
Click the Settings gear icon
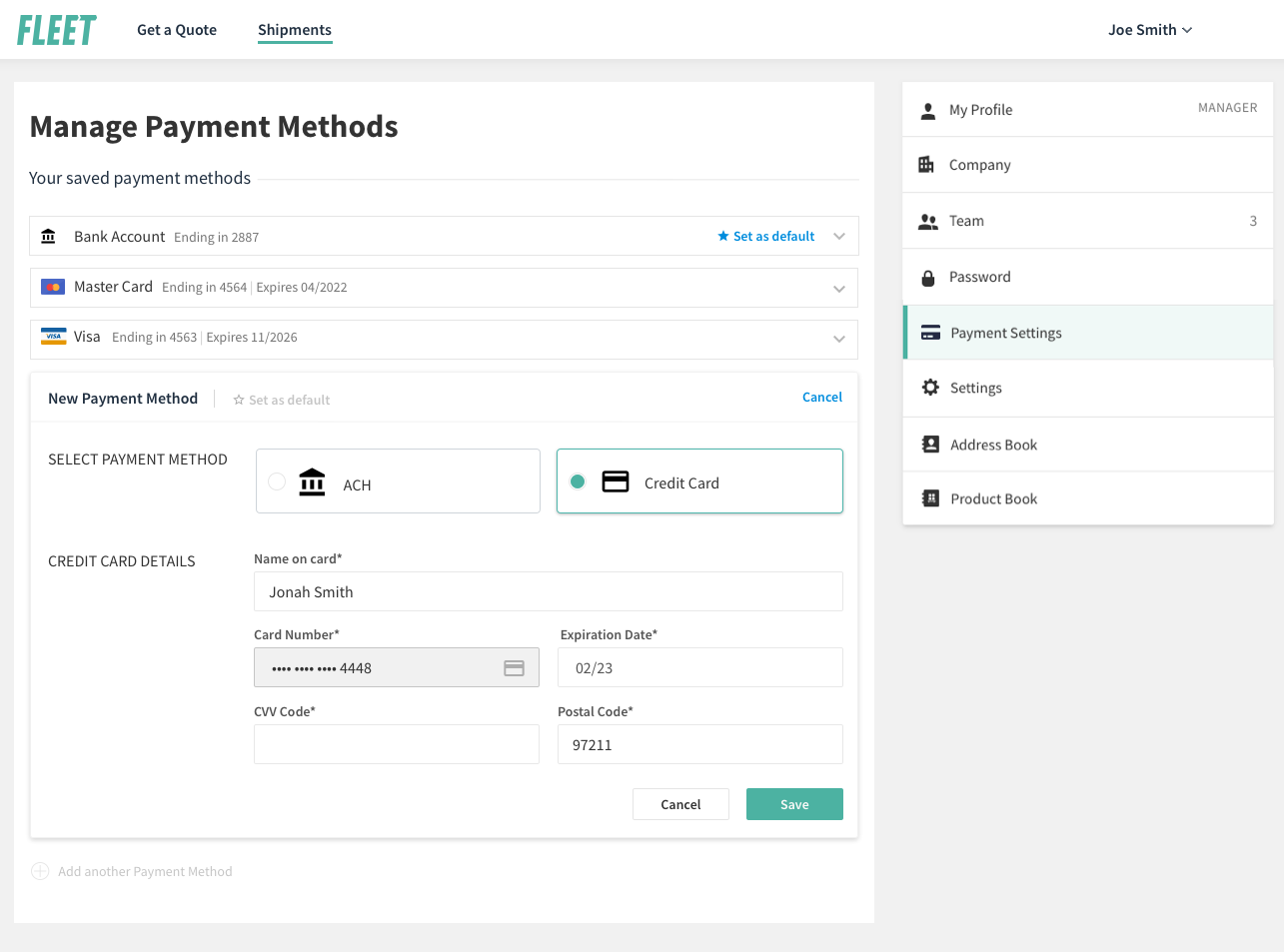click(x=930, y=388)
